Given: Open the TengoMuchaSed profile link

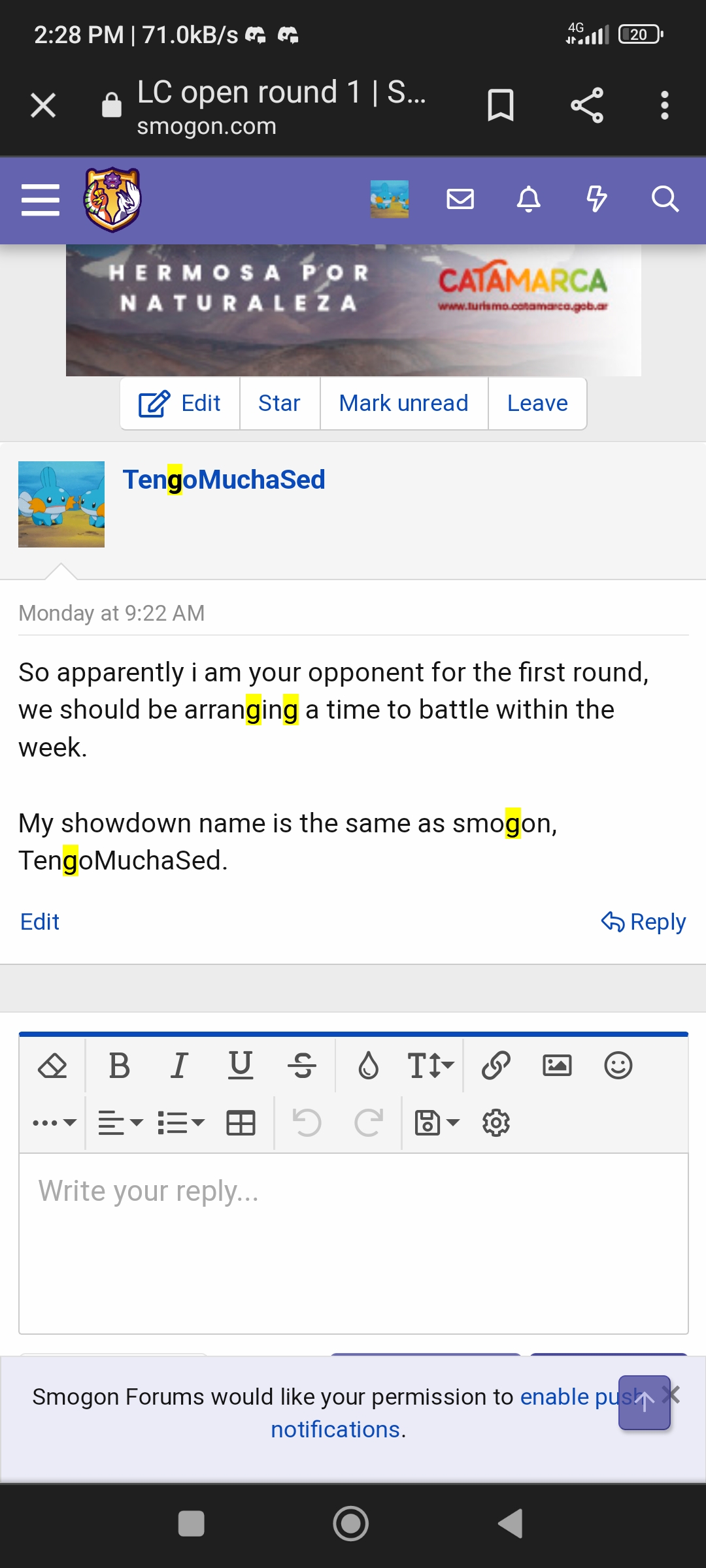Looking at the screenshot, I should [224, 480].
